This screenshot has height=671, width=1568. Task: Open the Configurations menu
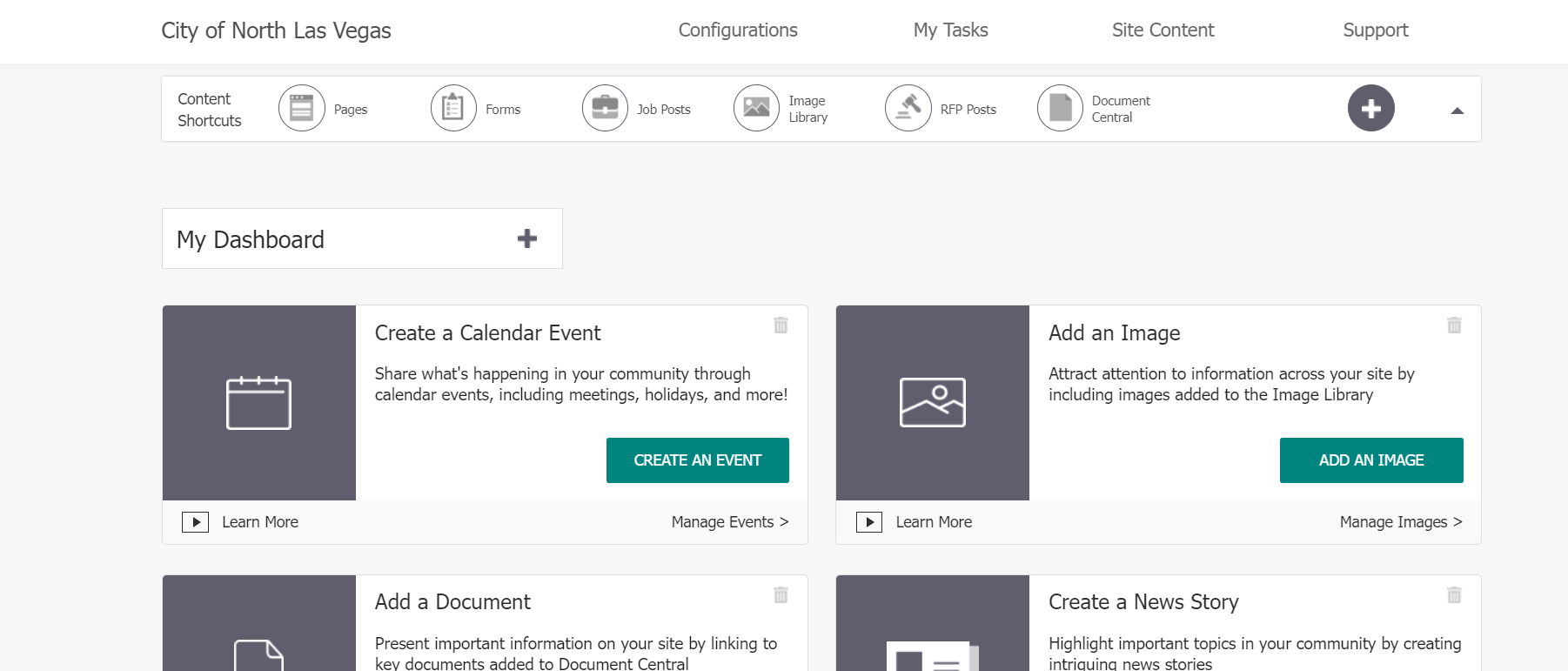click(x=738, y=30)
